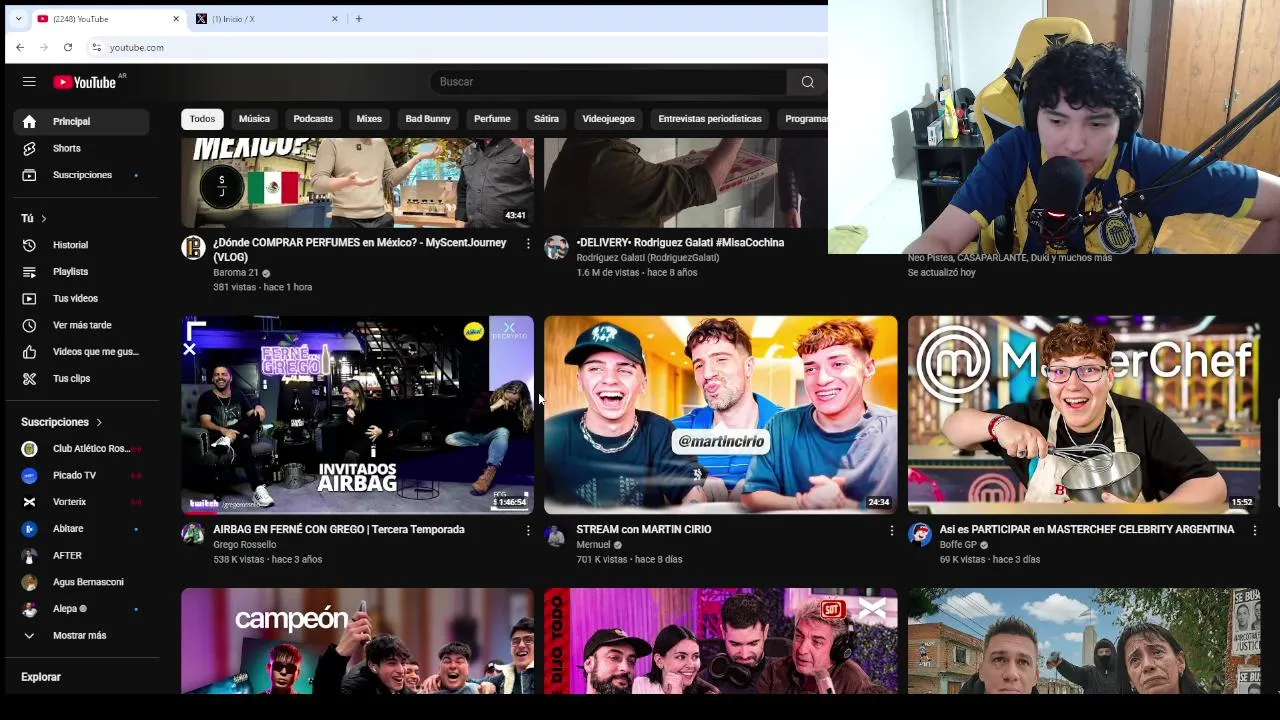1280x720 pixels.
Task: Open Picado TV channel subscription
Action: (x=81, y=475)
